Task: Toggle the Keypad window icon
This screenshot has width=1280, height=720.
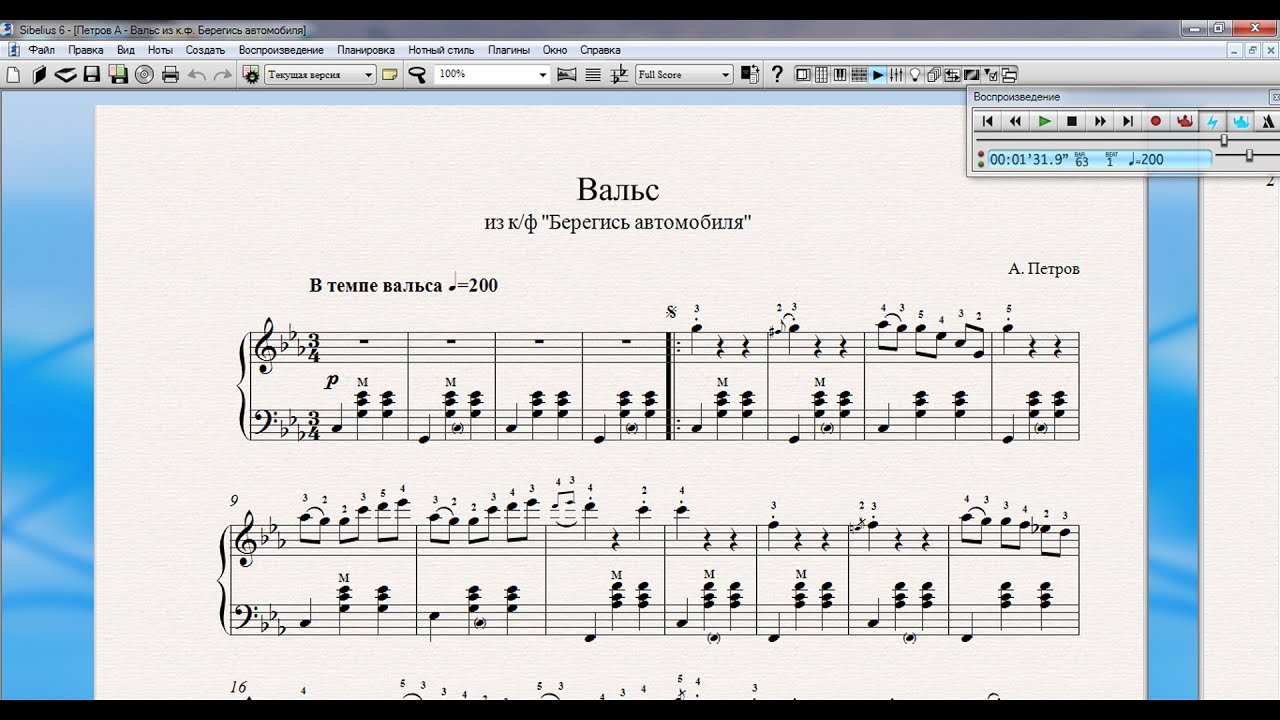Action: (x=821, y=74)
